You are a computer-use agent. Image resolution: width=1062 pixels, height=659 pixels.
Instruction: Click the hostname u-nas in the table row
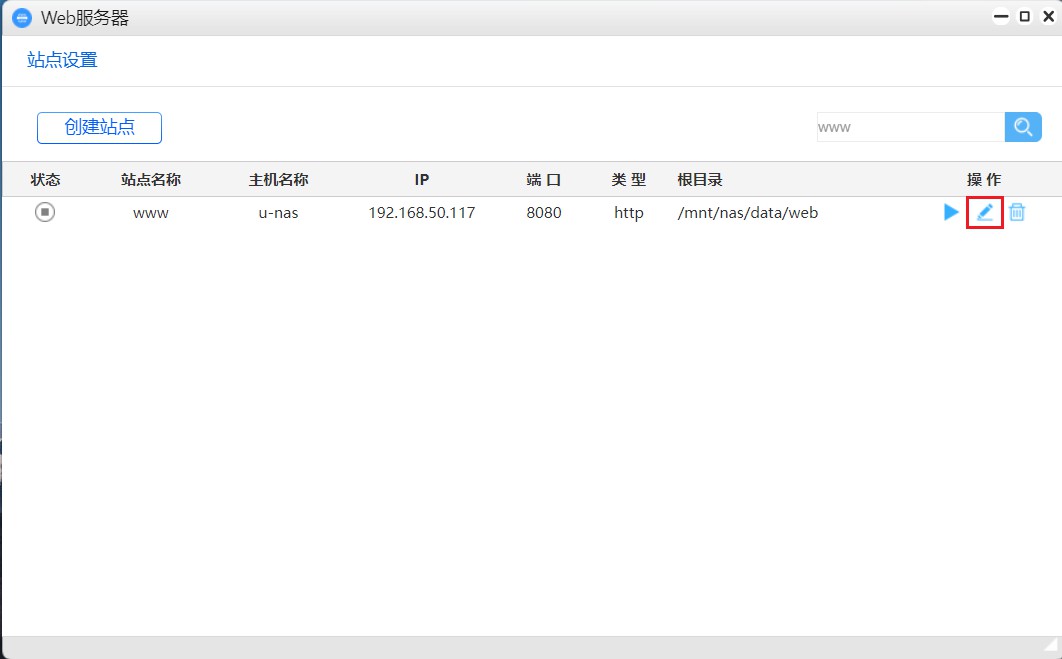(278, 212)
